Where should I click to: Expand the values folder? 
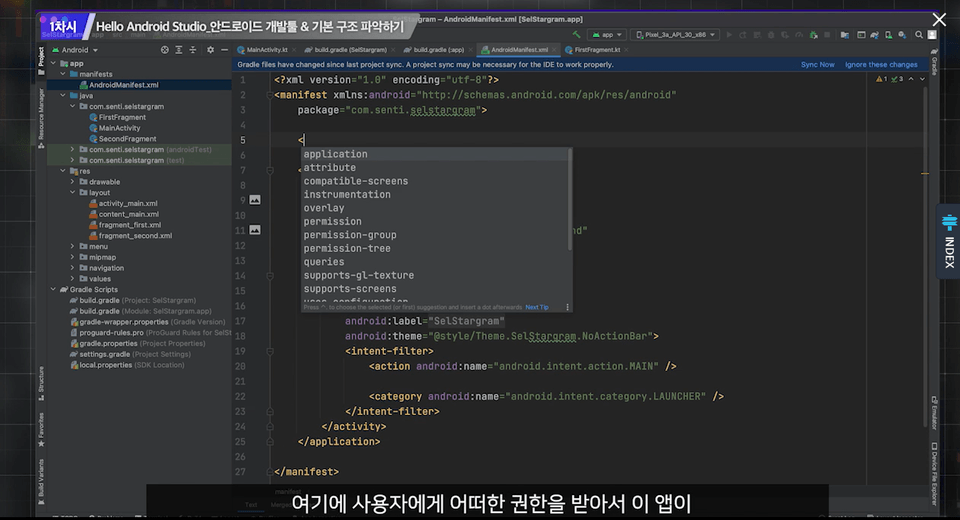pyautogui.click(x=72, y=279)
